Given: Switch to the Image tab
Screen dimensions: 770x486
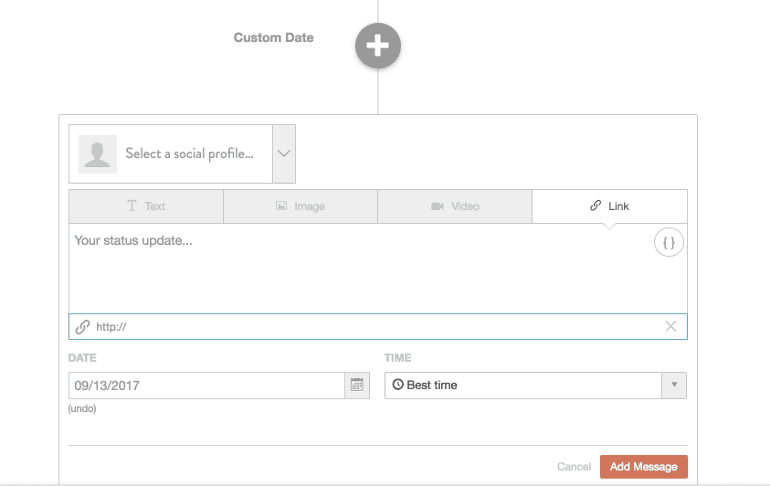Looking at the screenshot, I should [x=300, y=206].
